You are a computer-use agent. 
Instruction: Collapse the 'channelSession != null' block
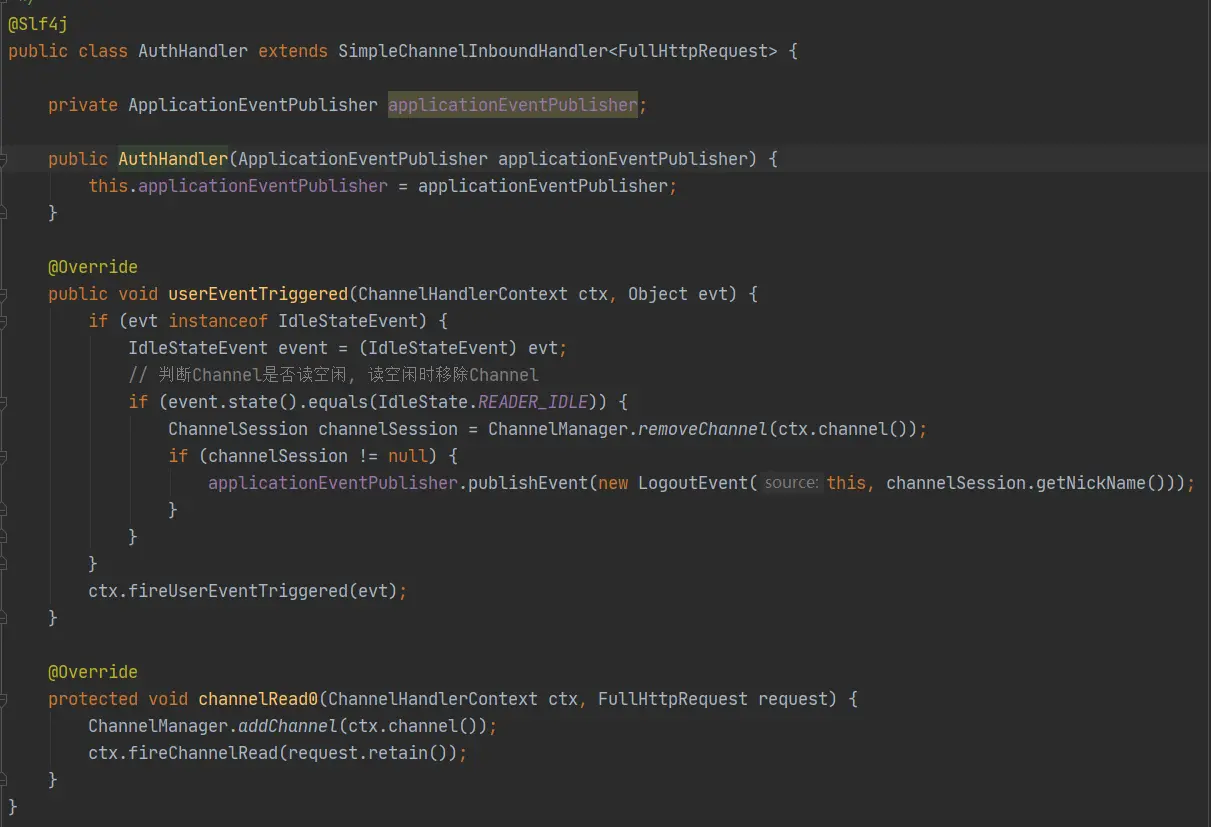tap(4, 456)
